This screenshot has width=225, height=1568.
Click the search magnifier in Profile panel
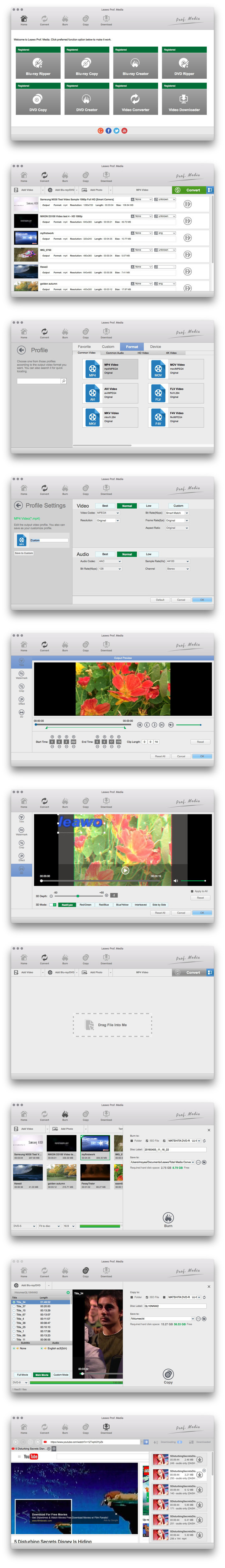[x=64, y=381]
